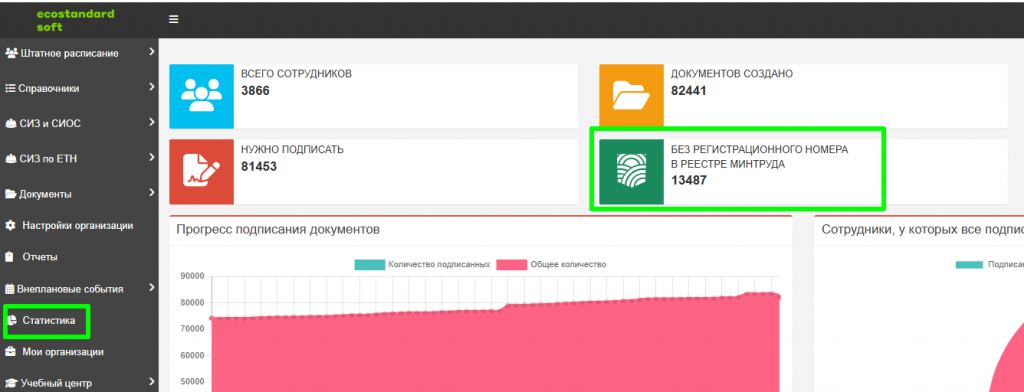Click the folder icon beside Документы
Screen dimensions: 1024x392
click(x=11, y=194)
